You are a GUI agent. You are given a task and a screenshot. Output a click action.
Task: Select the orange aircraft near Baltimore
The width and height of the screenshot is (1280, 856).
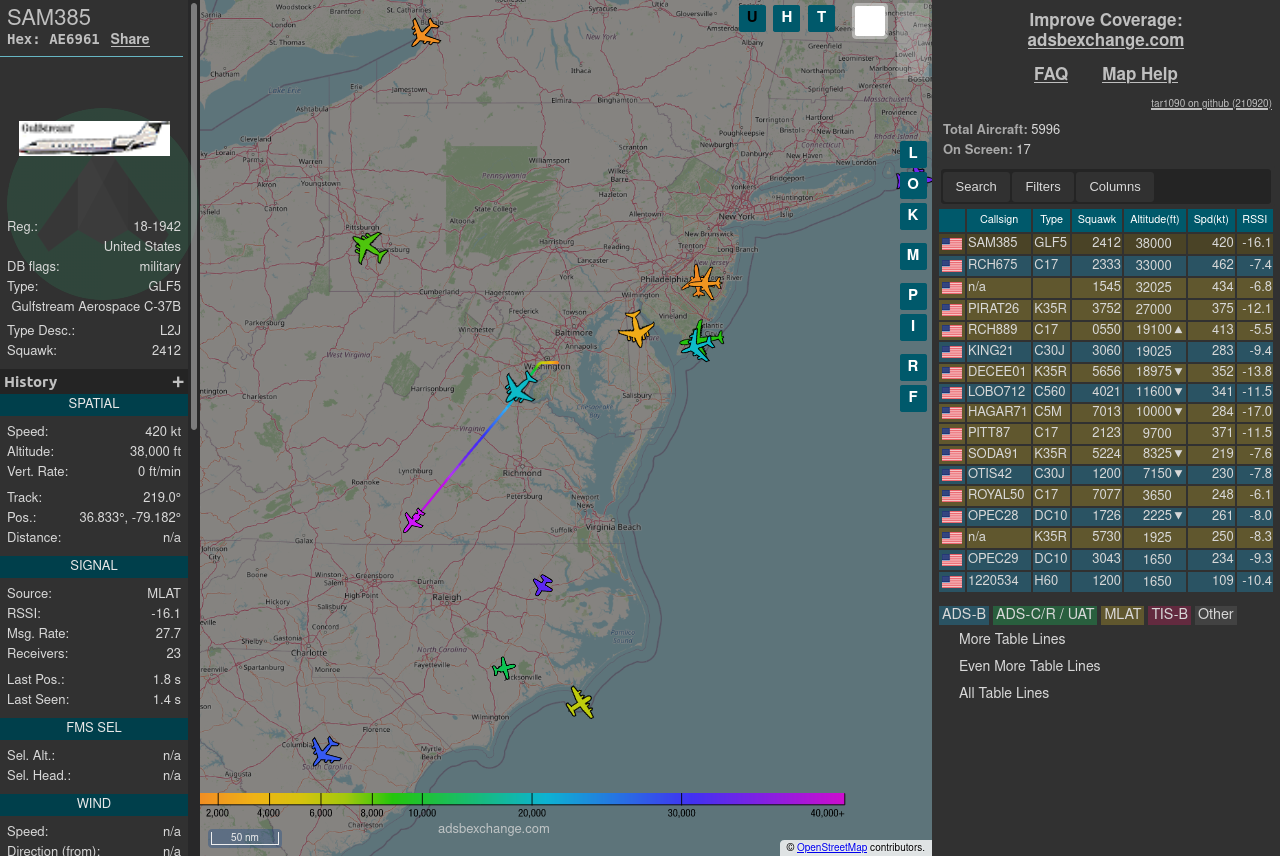coord(635,329)
